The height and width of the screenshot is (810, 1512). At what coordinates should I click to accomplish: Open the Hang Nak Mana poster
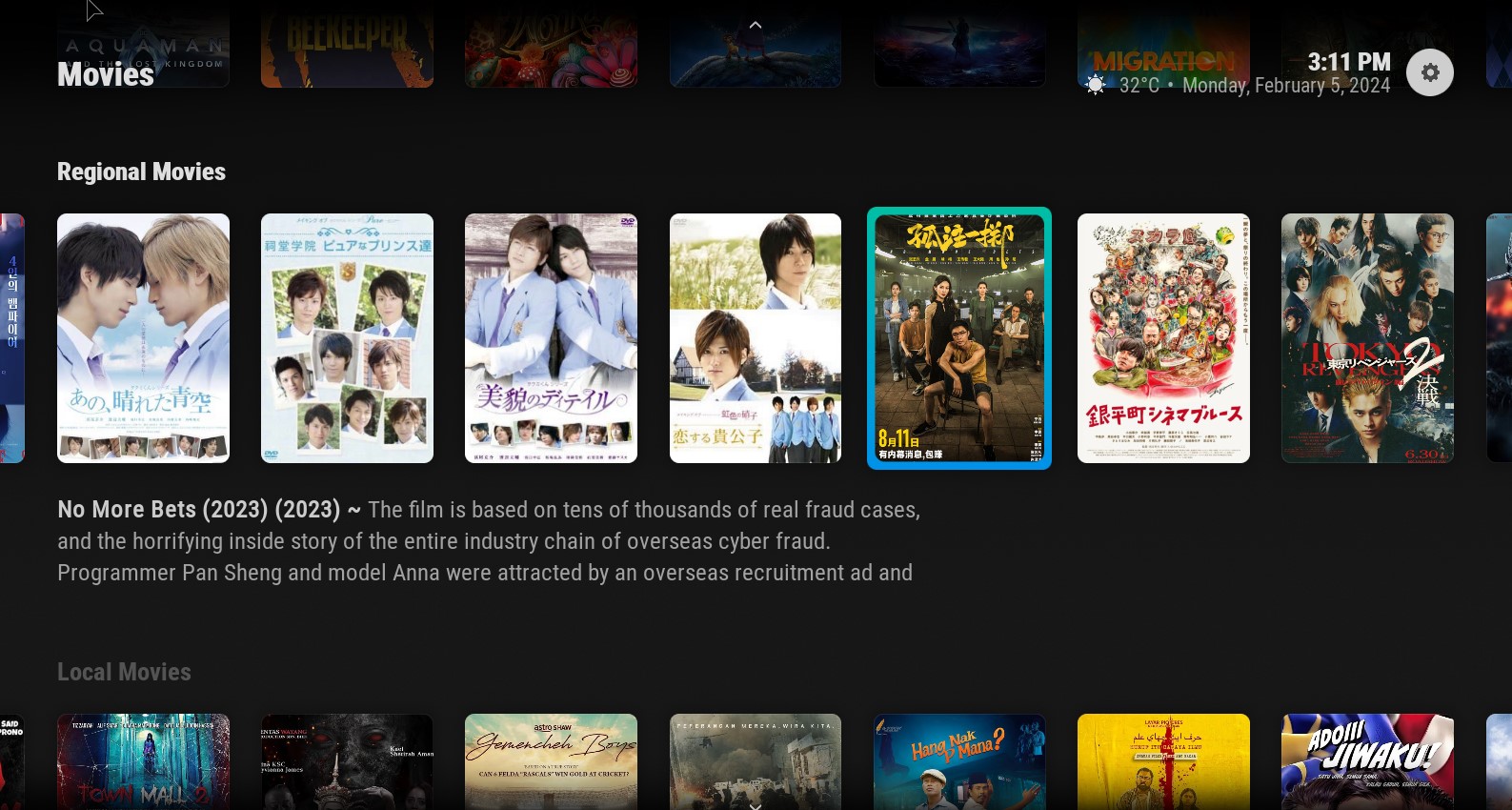click(959, 761)
